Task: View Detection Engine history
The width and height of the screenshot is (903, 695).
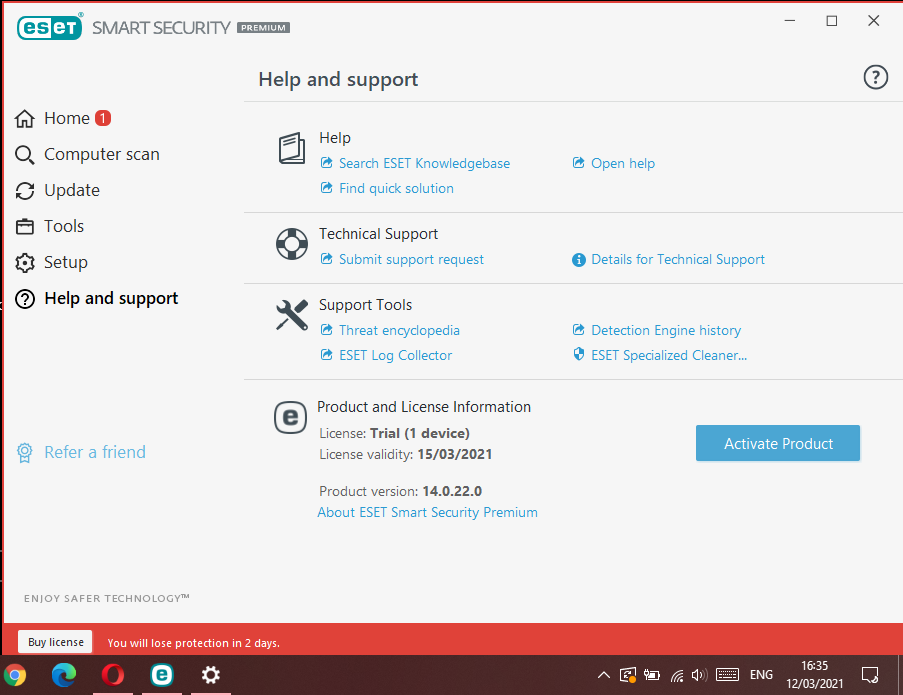Action: coord(666,331)
